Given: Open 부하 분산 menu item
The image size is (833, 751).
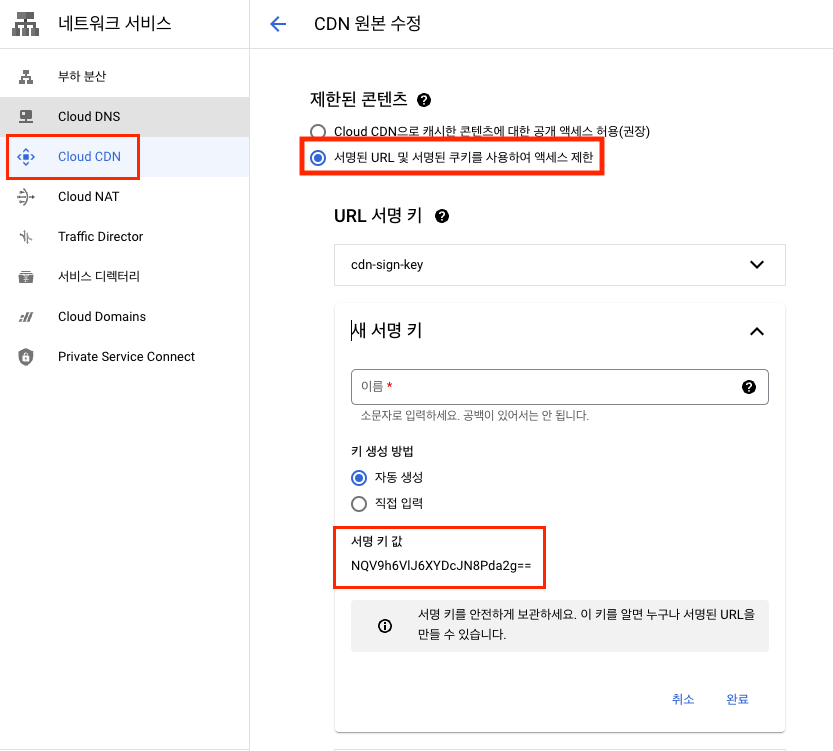Looking at the screenshot, I should tap(124, 76).
